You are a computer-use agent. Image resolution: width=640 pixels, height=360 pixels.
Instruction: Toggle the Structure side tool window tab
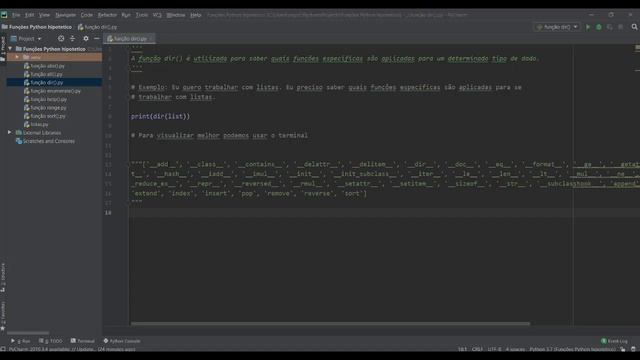tap(3, 278)
